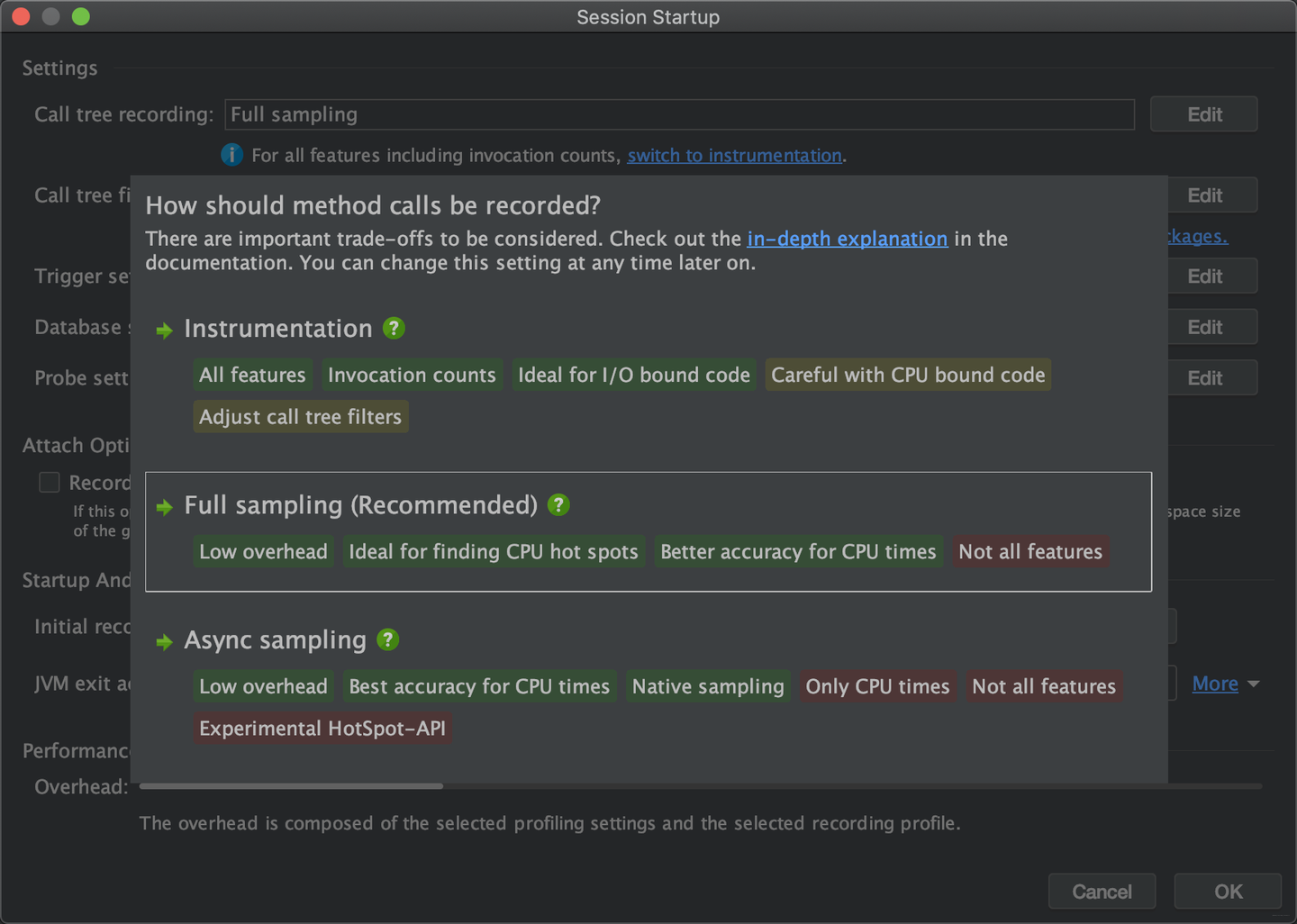Click the green arrow beside Full sampling
1297x924 pixels.
point(164,507)
